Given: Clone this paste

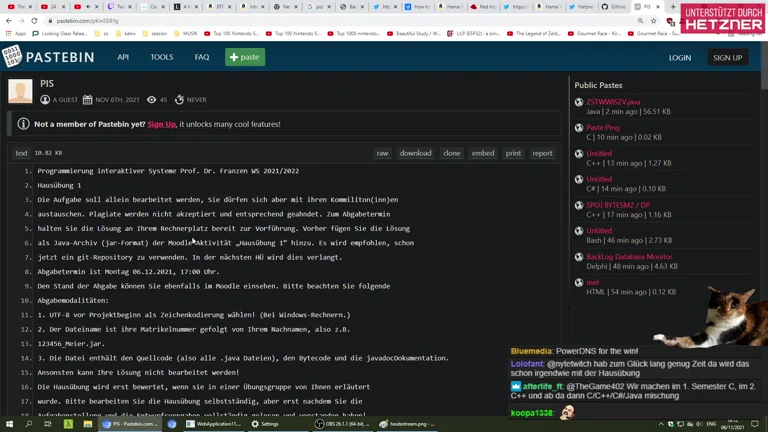Looking at the screenshot, I should [451, 153].
